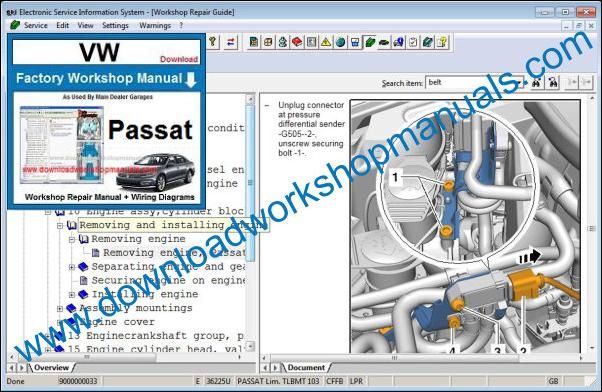Open the yellow warning triangle icon
The image size is (602, 392).
pyautogui.click(x=326, y=42)
